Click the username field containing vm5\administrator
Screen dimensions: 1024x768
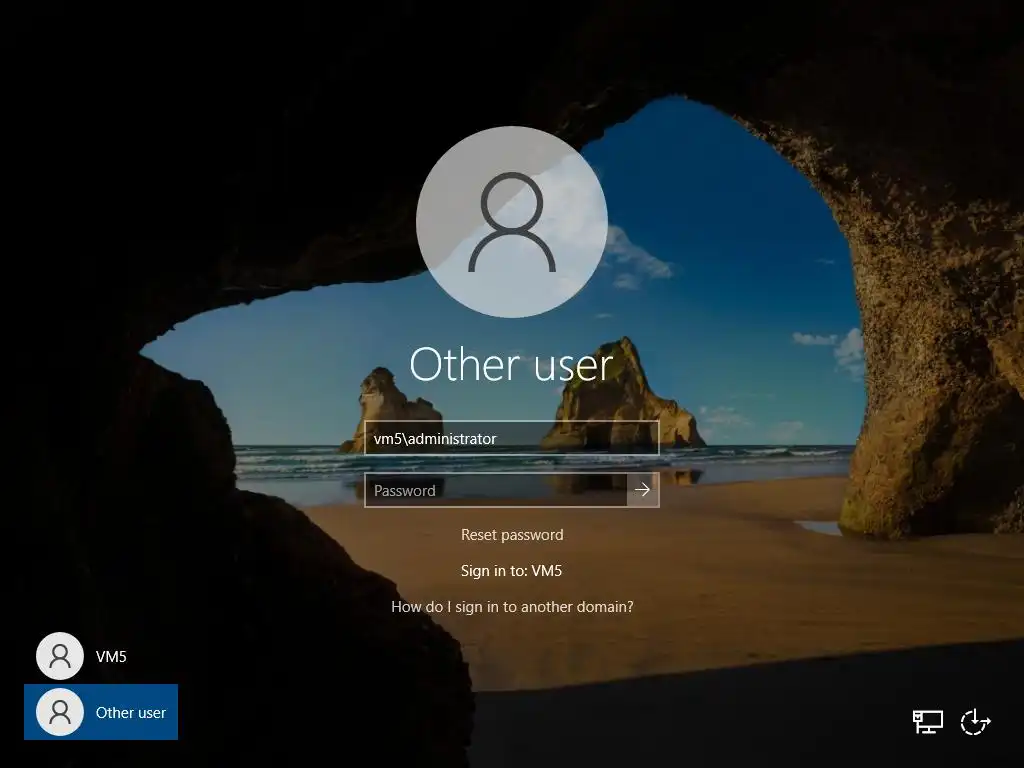click(x=511, y=438)
